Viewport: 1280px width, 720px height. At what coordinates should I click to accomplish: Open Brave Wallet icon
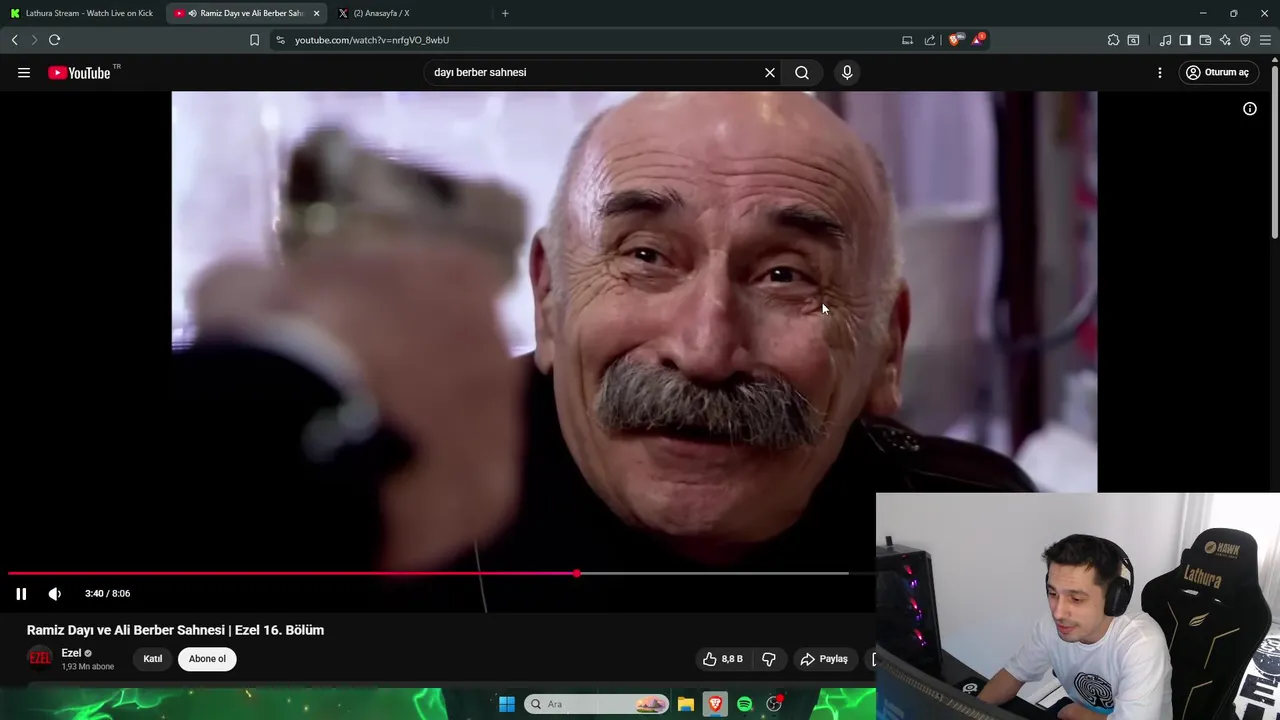1205,40
